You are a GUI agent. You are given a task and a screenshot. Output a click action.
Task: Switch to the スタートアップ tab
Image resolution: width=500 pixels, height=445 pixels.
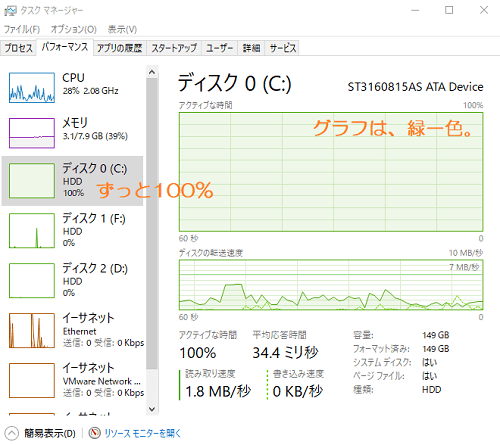[x=174, y=48]
